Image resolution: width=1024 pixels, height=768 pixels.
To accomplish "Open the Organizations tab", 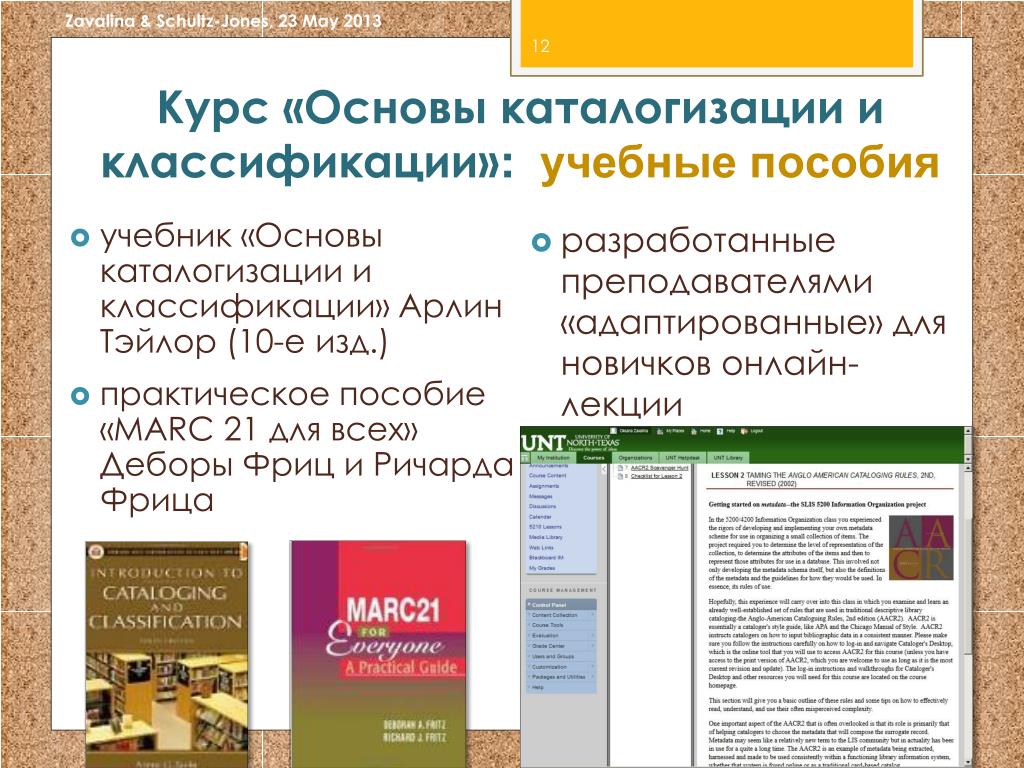I will click(x=635, y=458).
